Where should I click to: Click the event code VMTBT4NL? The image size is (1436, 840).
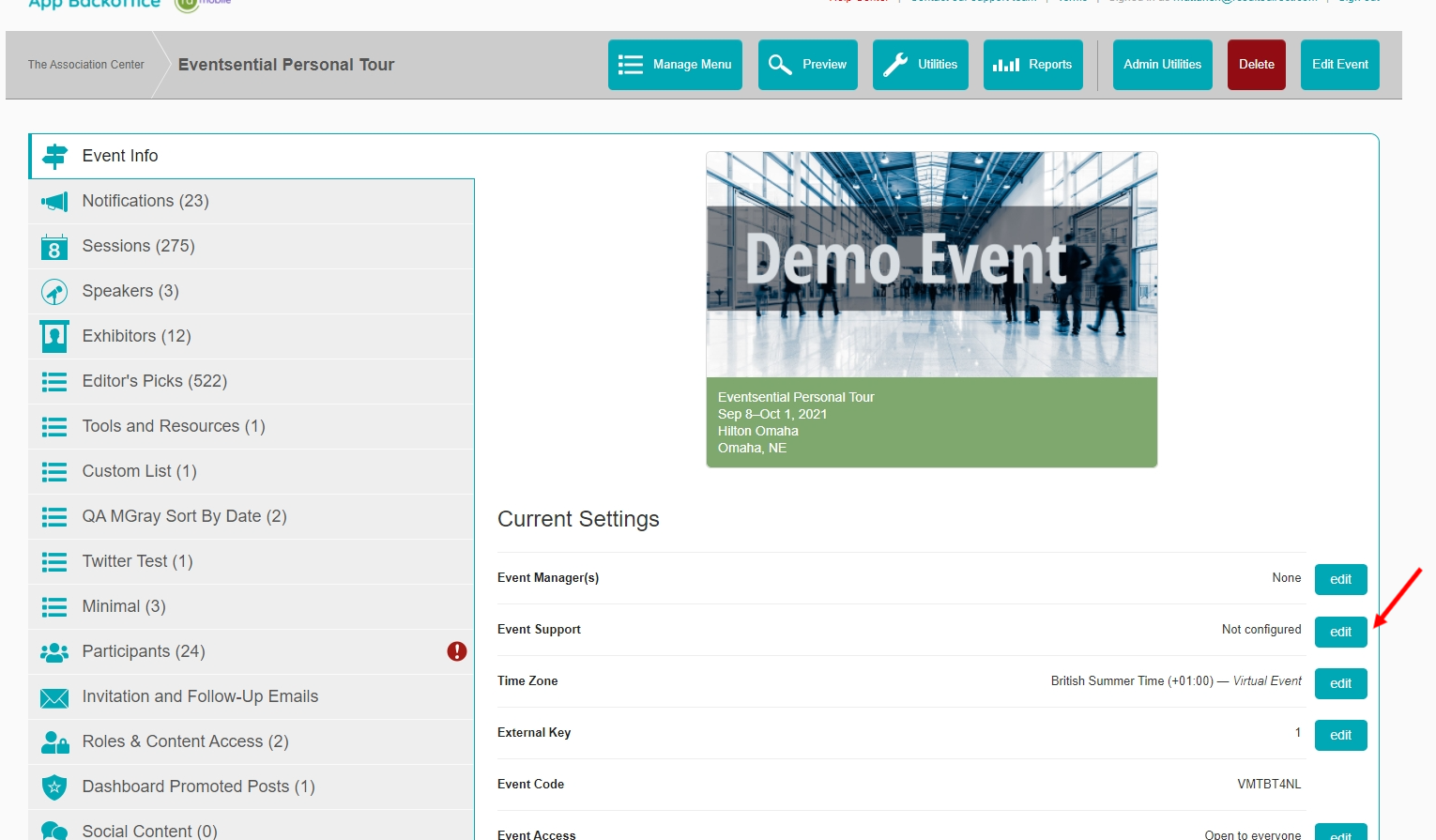(x=1269, y=785)
